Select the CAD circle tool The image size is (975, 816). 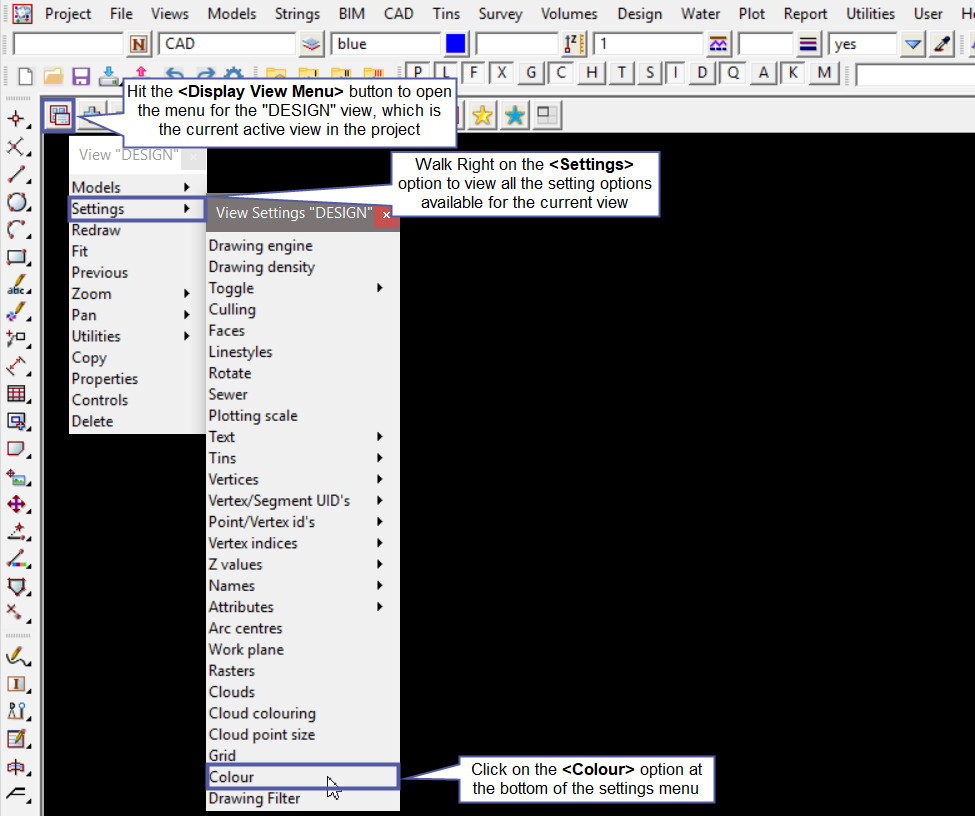point(17,203)
